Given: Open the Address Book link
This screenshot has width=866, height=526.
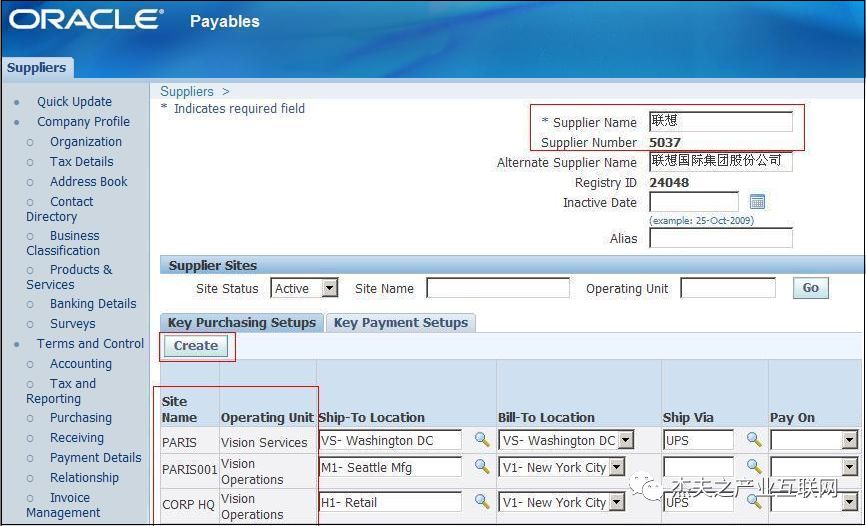Looking at the screenshot, I should pyautogui.click(x=88, y=182).
